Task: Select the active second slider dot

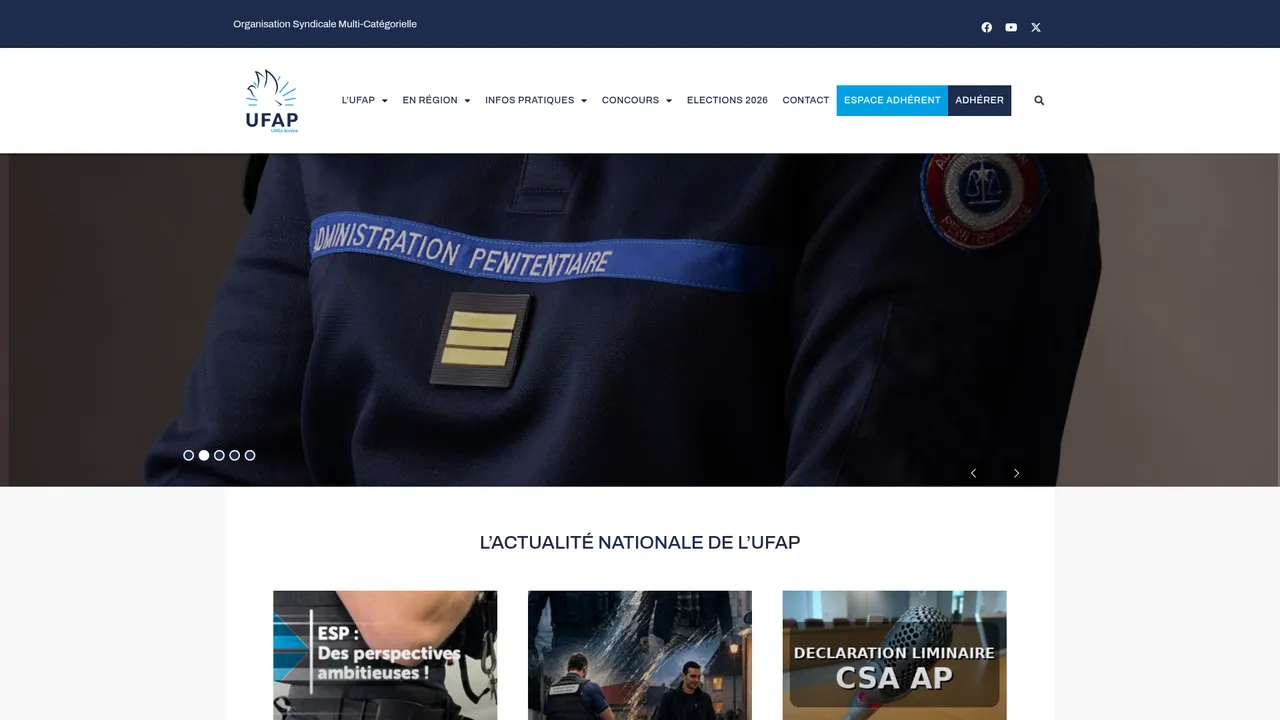Action: 204,455
